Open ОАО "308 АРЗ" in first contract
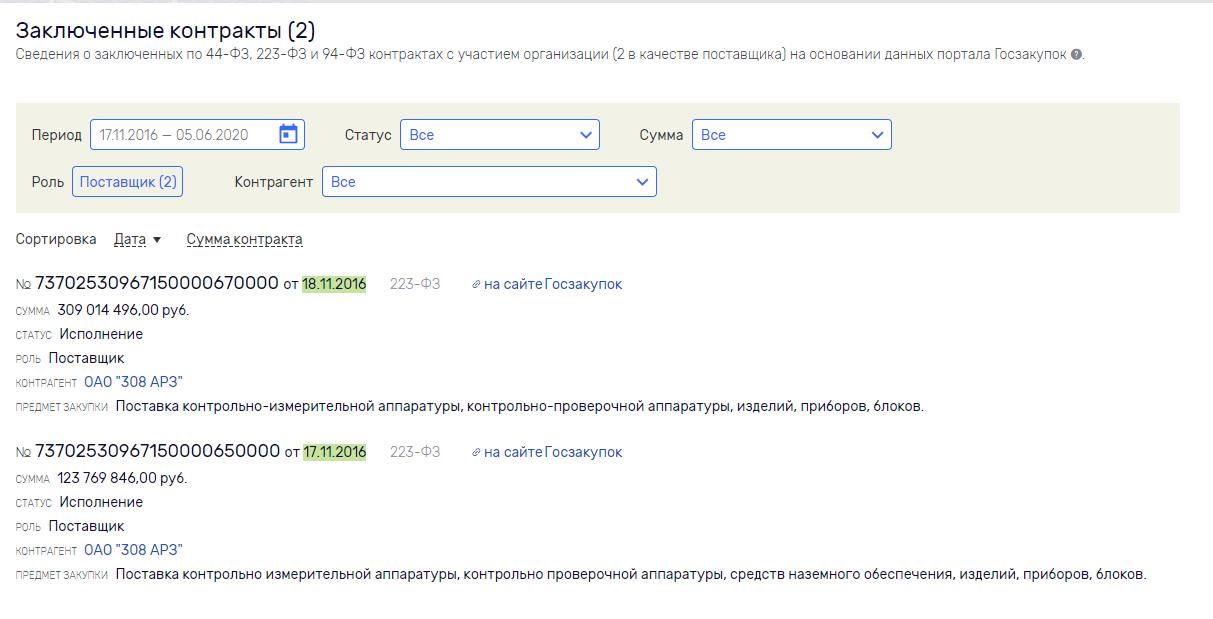 click(x=133, y=382)
